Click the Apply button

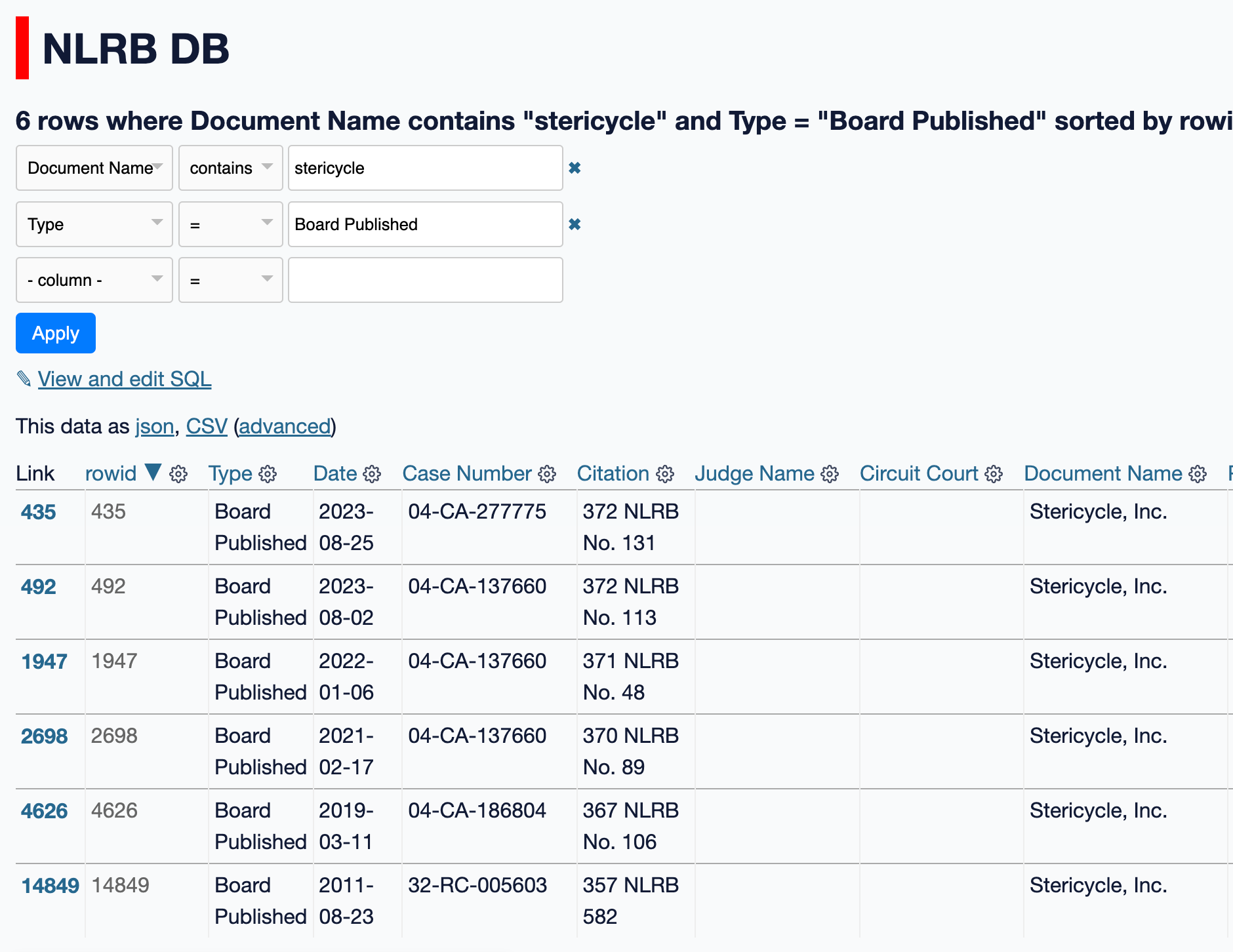point(56,333)
